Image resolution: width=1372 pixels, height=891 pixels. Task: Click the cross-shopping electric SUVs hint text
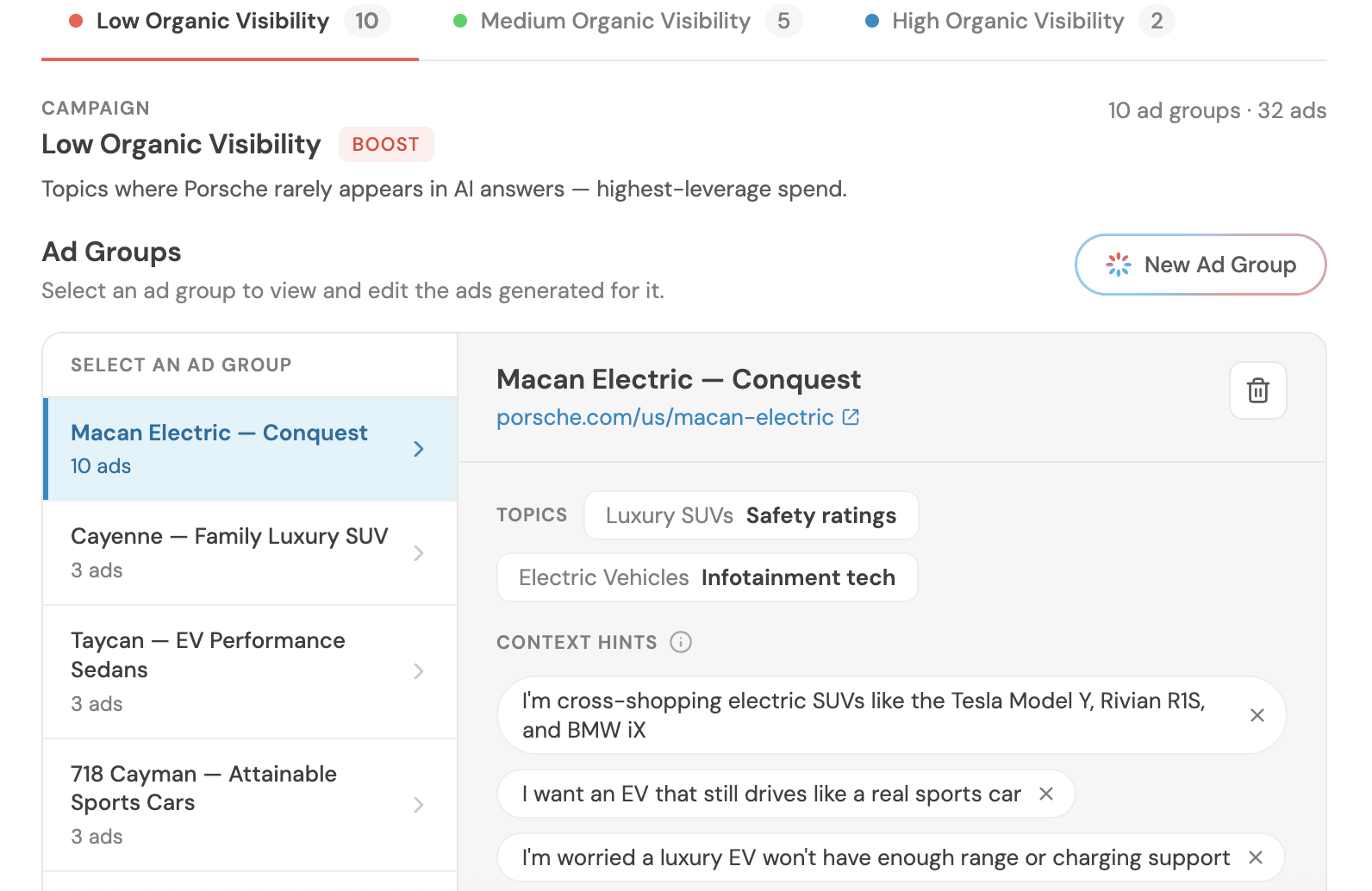[x=864, y=715]
